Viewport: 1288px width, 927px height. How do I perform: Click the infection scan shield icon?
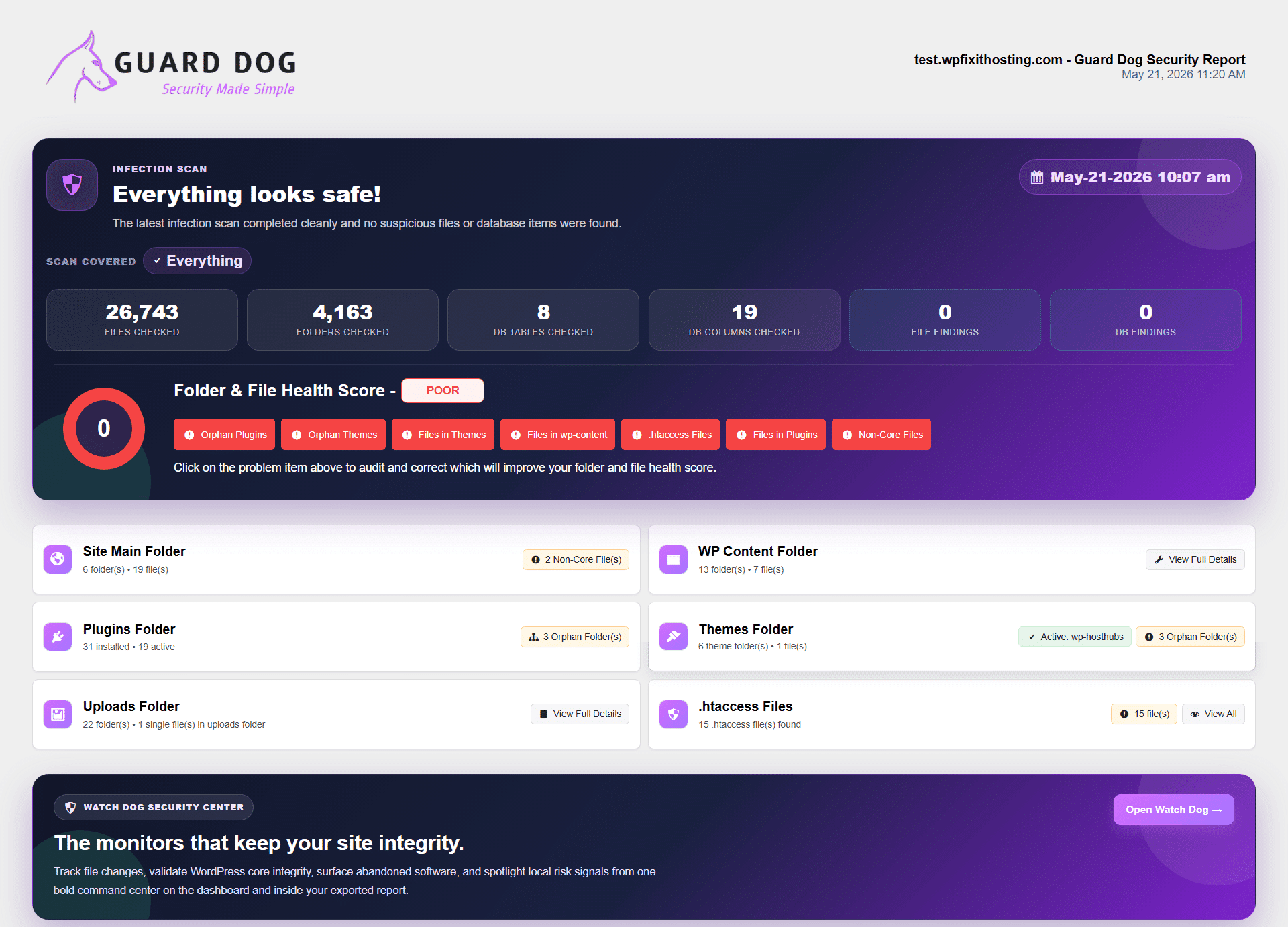(x=72, y=184)
